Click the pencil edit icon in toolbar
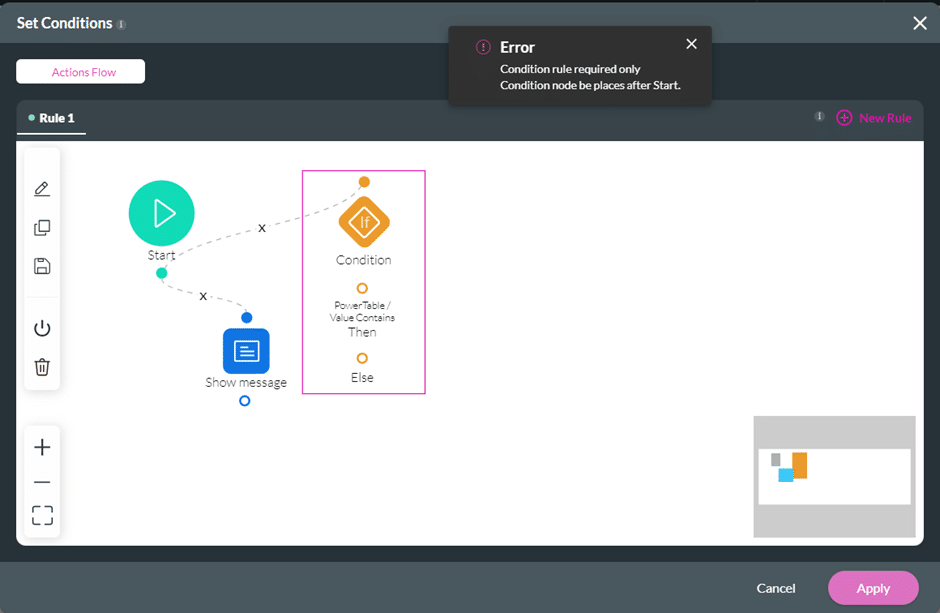The image size is (940, 613). click(42, 189)
